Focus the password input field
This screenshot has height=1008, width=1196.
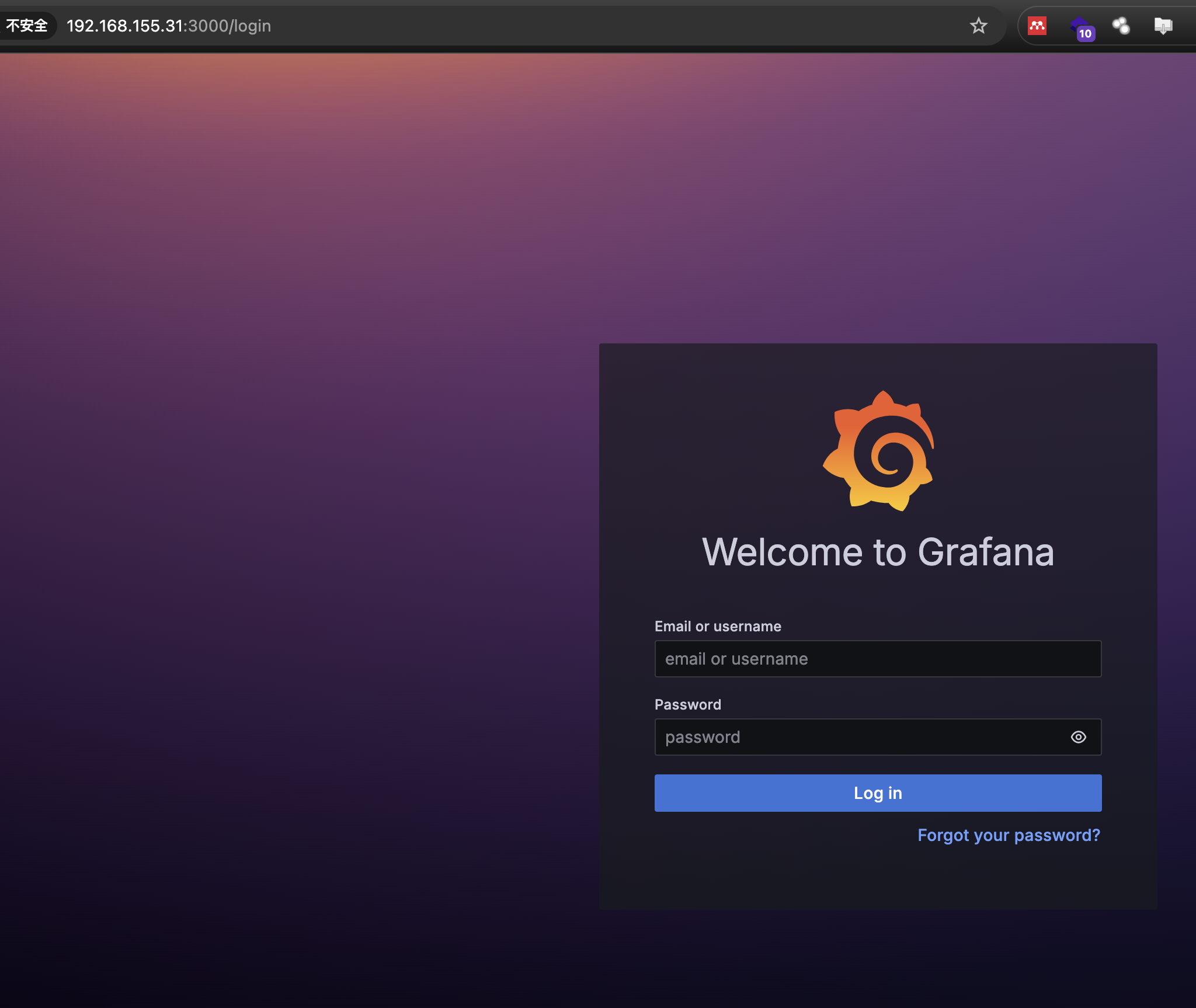[x=858, y=737]
